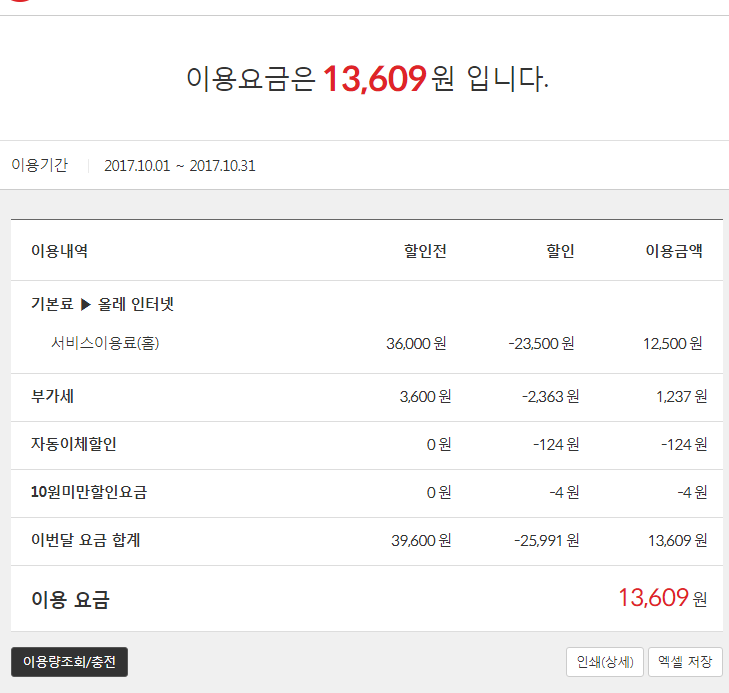Click the 부가세 row label
Screen dimensions: 729x693
coord(52,396)
